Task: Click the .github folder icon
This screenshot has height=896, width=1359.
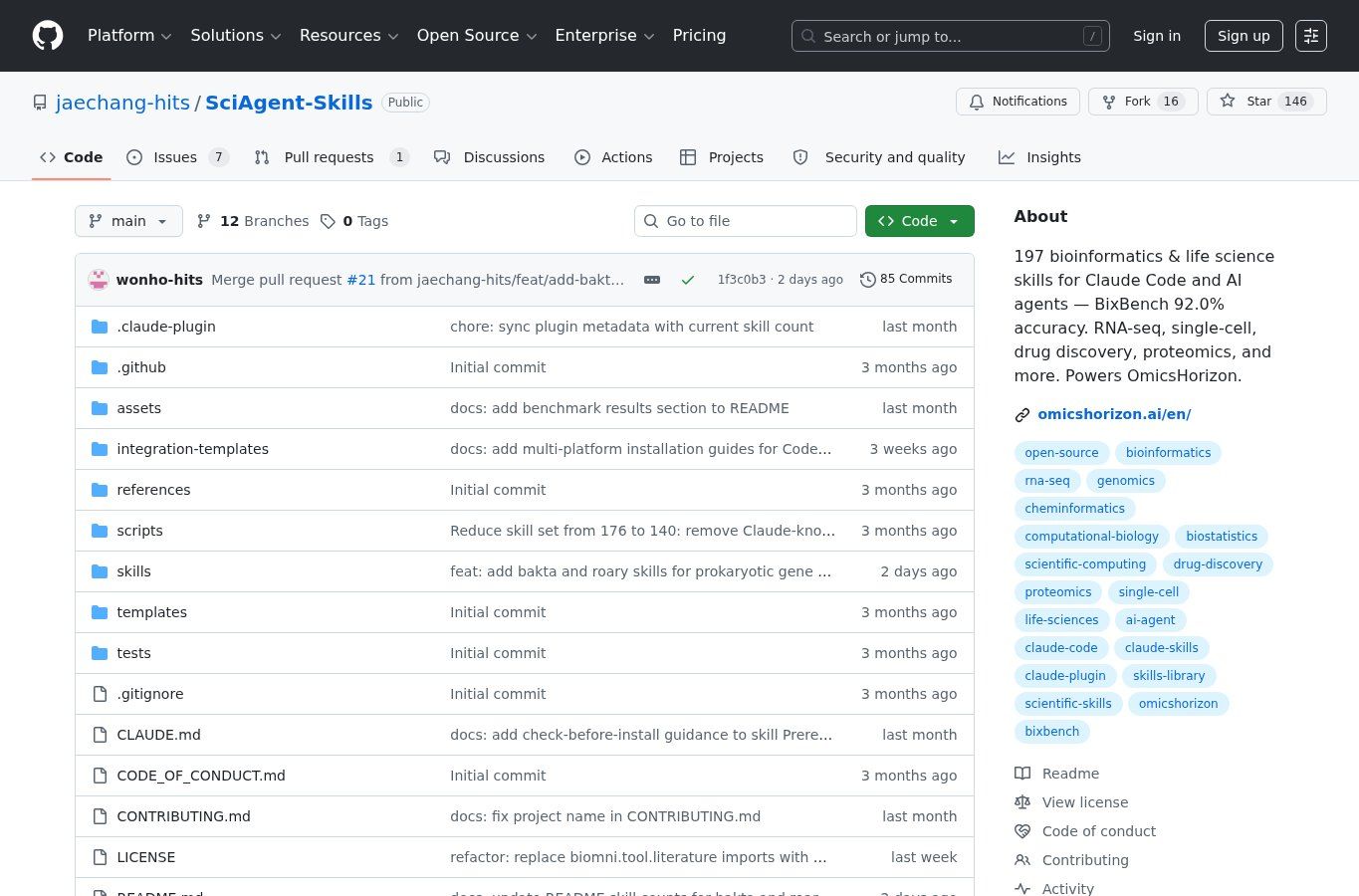Action: click(100, 367)
